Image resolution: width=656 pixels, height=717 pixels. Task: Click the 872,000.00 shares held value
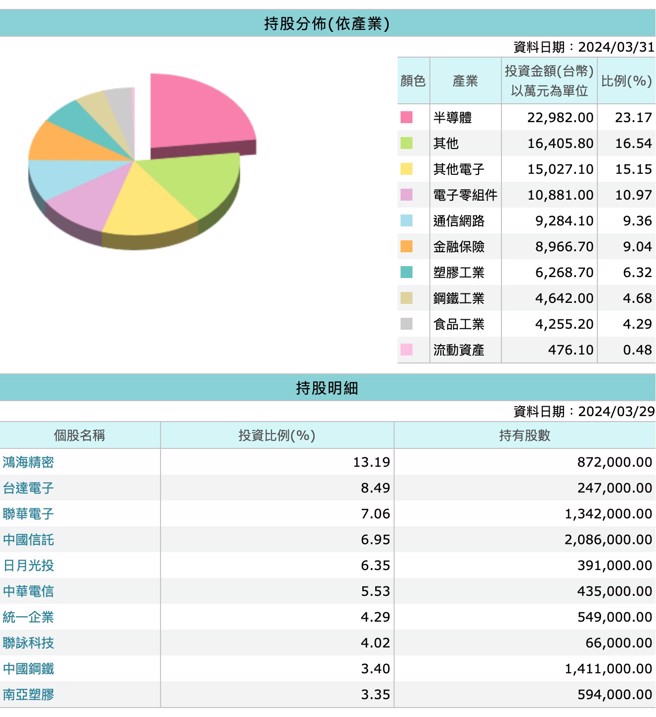pos(614,462)
